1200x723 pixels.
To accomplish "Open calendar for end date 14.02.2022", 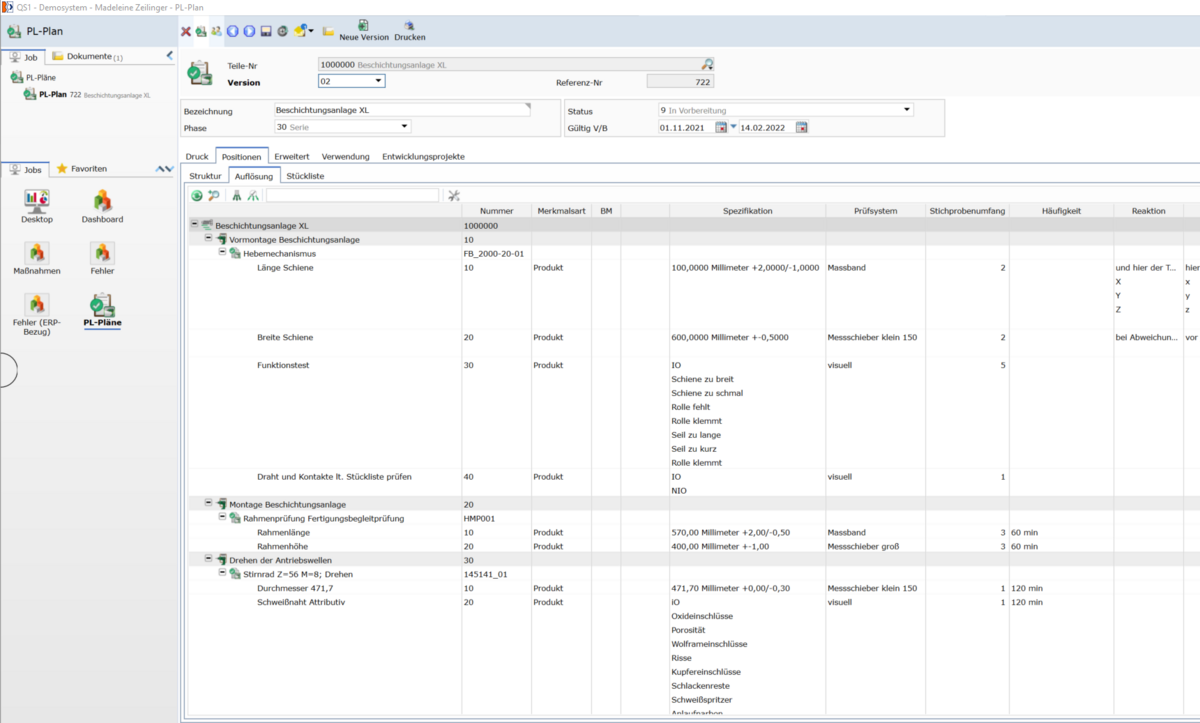I will (801, 127).
